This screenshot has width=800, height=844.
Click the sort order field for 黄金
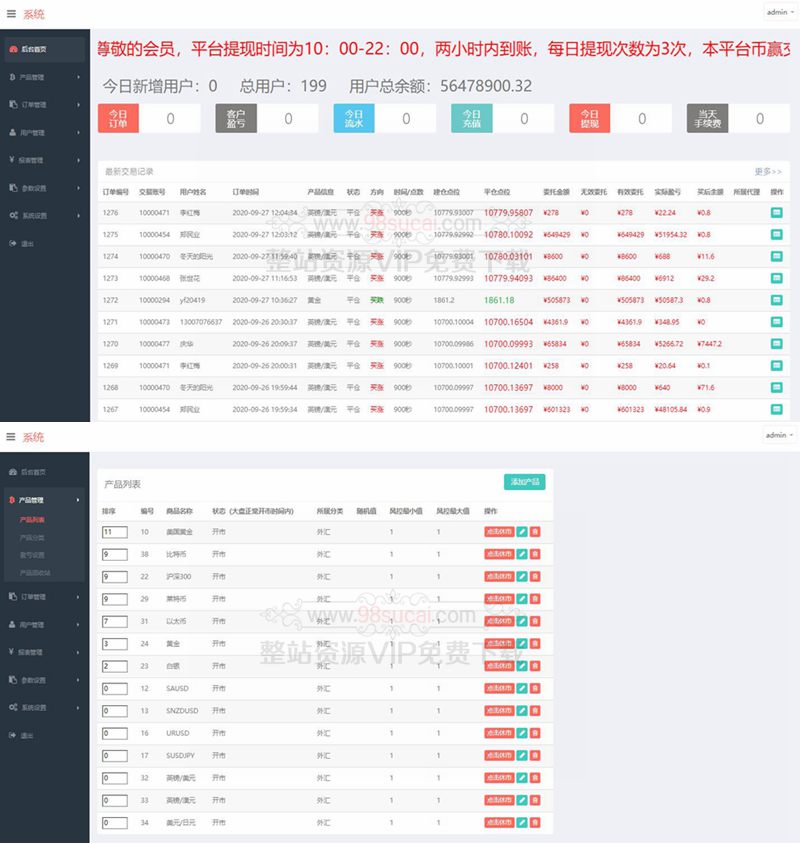[x=114, y=643]
